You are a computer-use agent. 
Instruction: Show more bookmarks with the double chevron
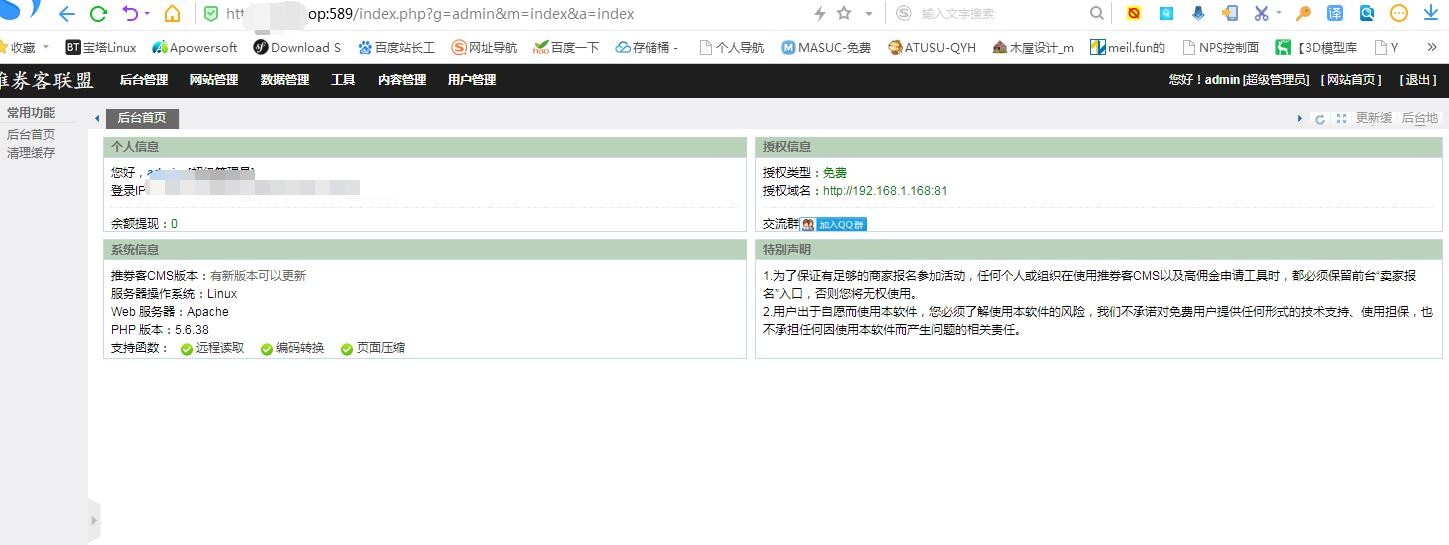pos(1431,47)
